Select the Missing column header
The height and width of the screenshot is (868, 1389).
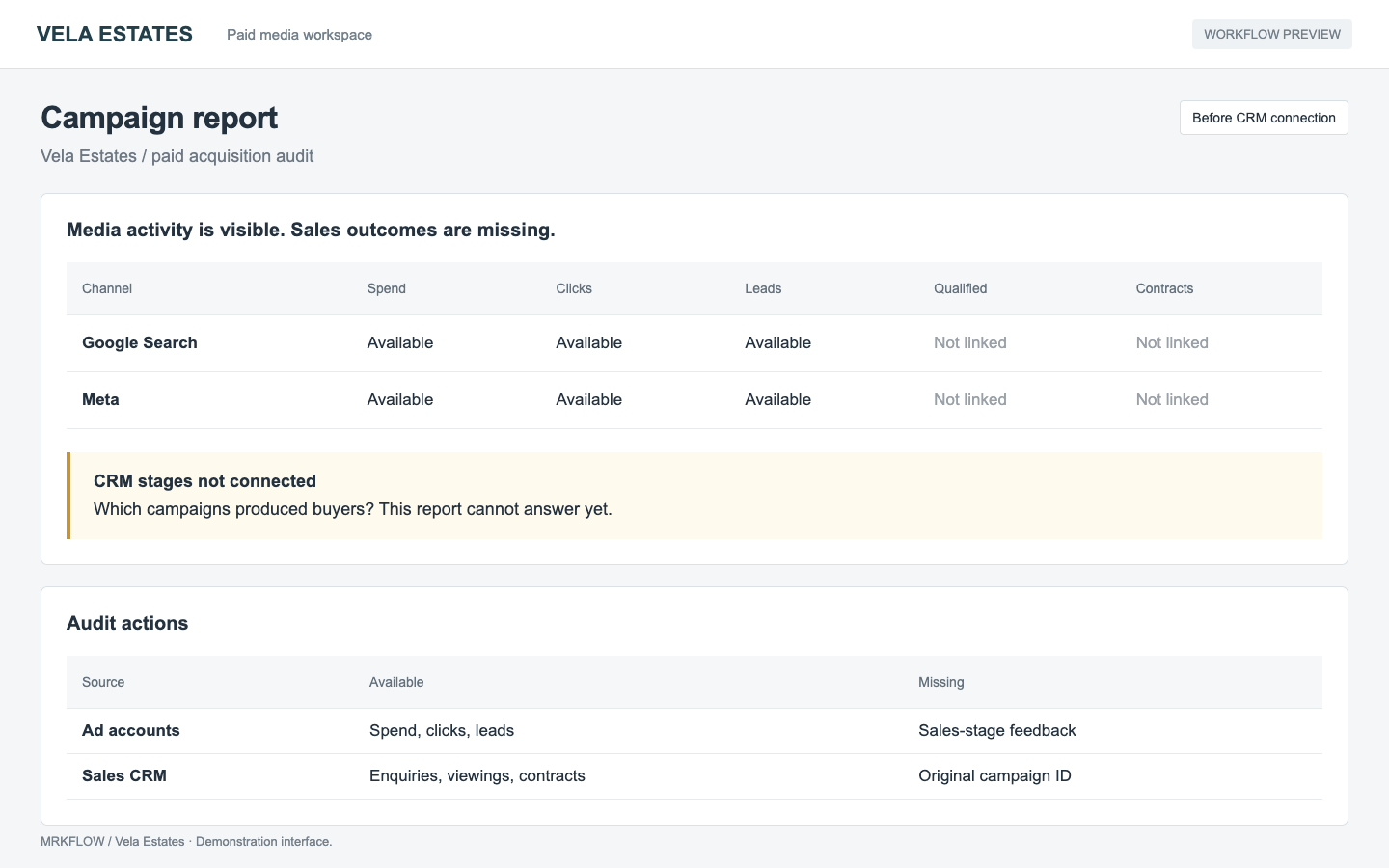tap(941, 682)
